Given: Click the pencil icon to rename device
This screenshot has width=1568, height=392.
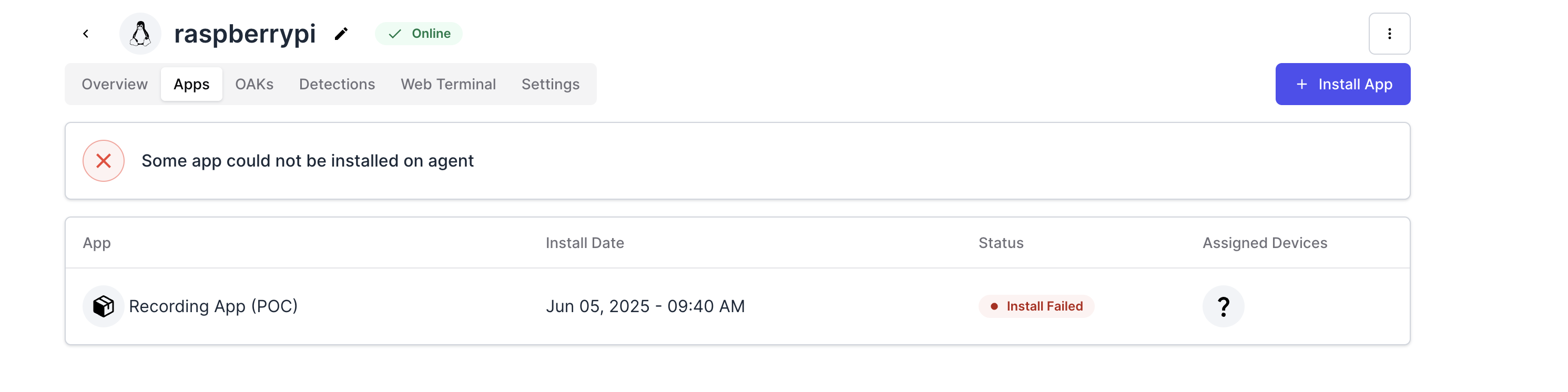Looking at the screenshot, I should (341, 34).
